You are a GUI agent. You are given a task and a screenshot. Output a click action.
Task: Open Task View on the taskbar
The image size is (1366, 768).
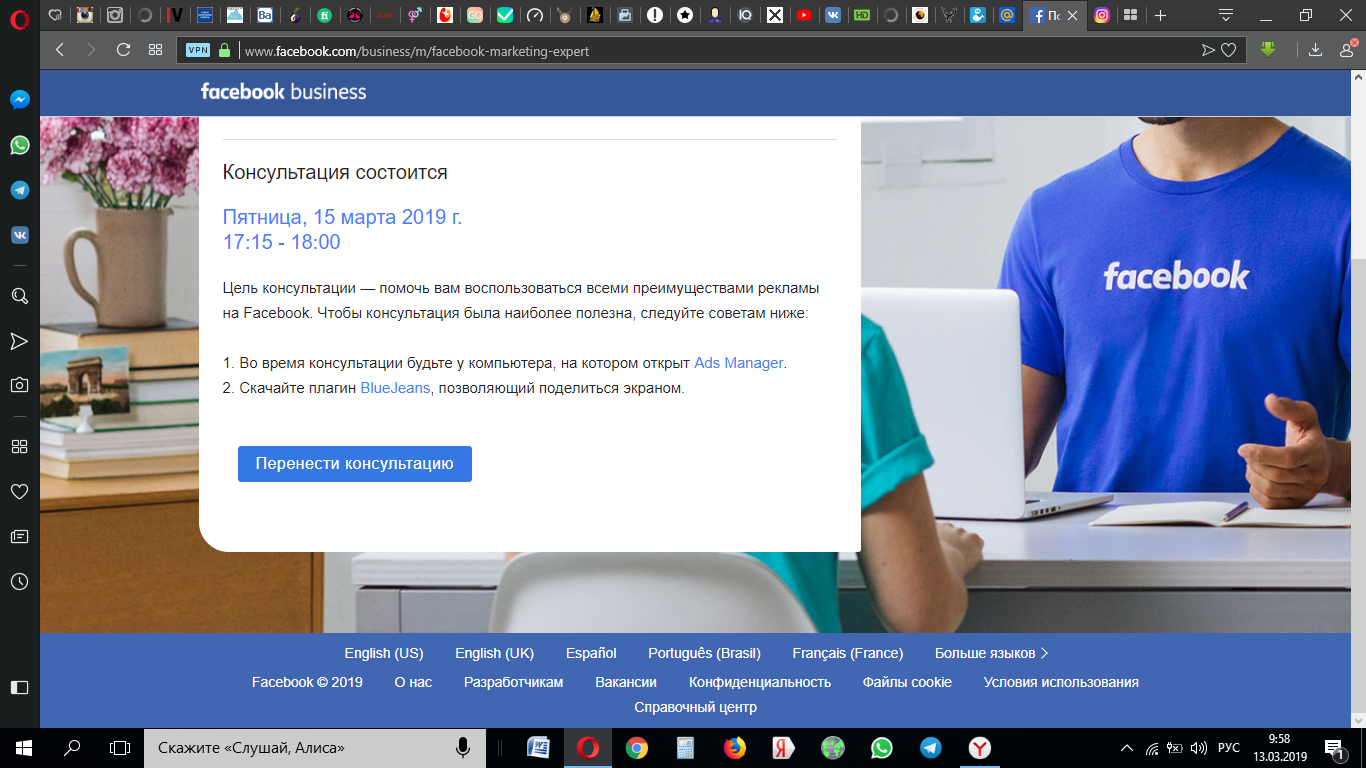[120, 747]
